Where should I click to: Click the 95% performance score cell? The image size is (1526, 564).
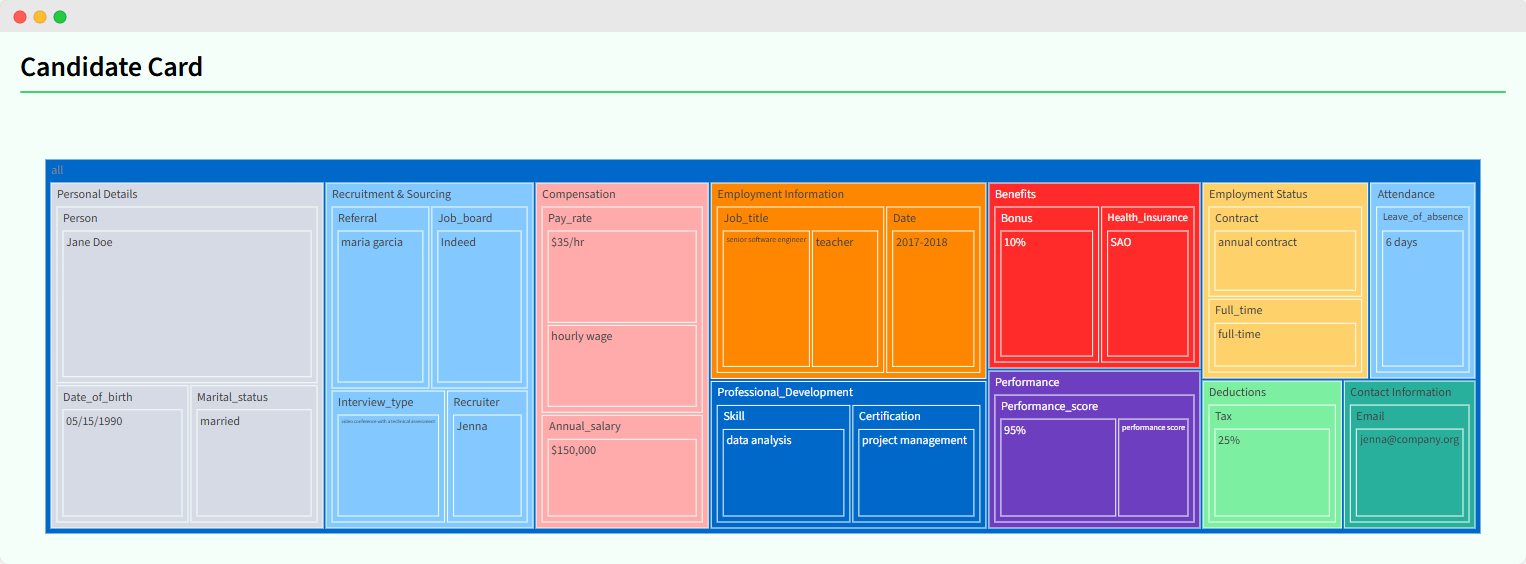(x=1058, y=467)
